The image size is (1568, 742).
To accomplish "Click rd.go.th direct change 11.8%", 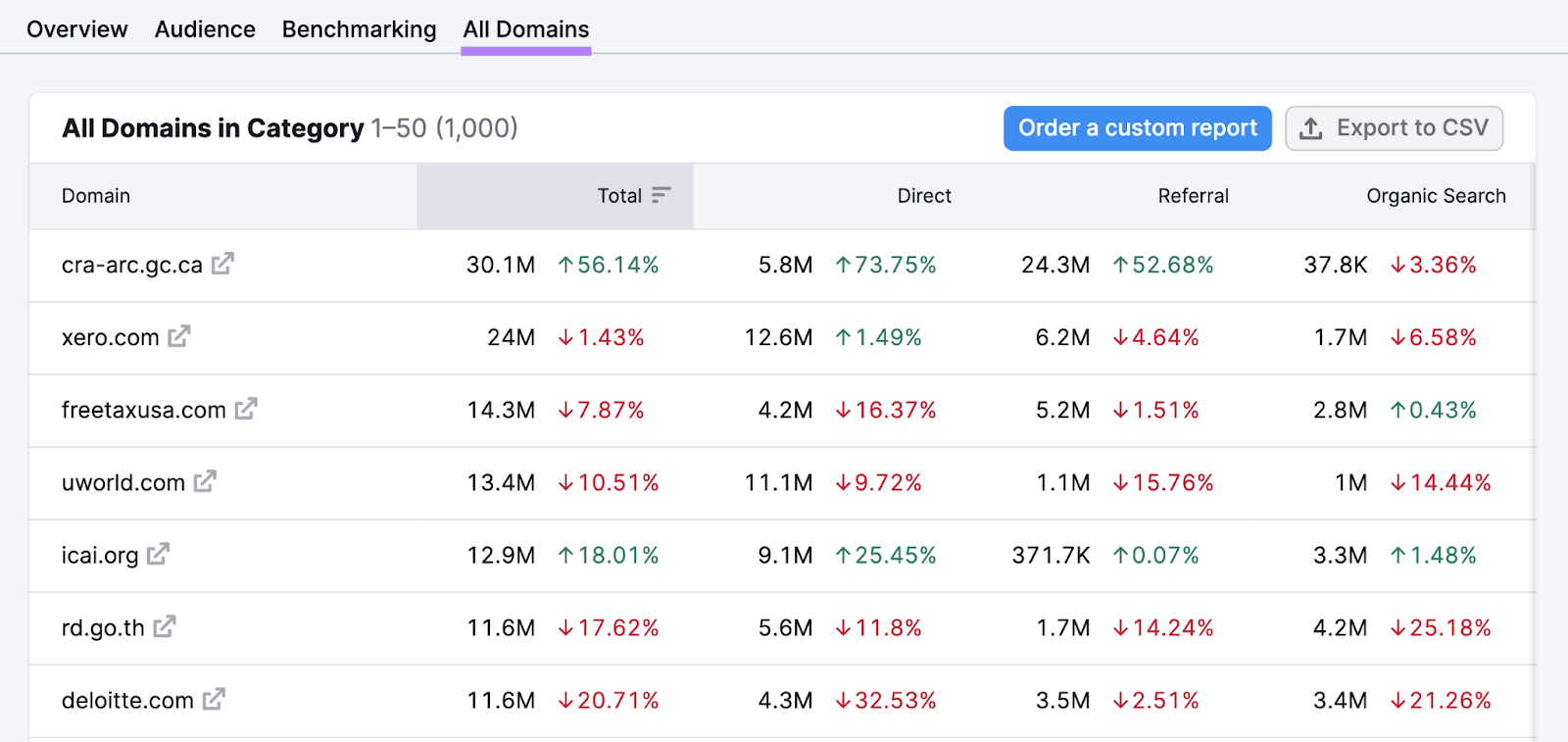I will click(879, 627).
